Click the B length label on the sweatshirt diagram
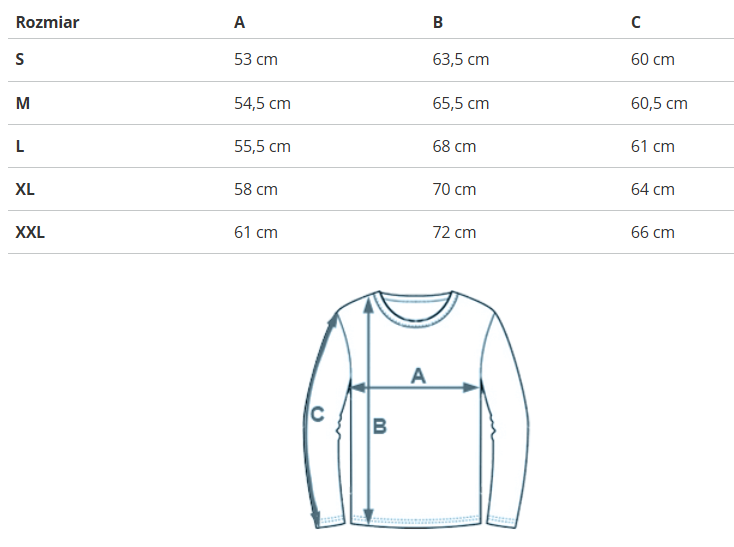 pos(380,427)
